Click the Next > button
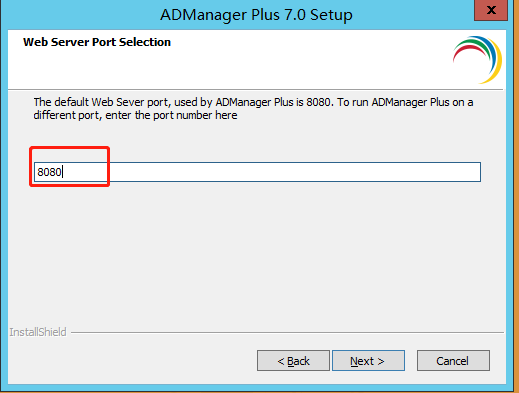 [x=368, y=360]
